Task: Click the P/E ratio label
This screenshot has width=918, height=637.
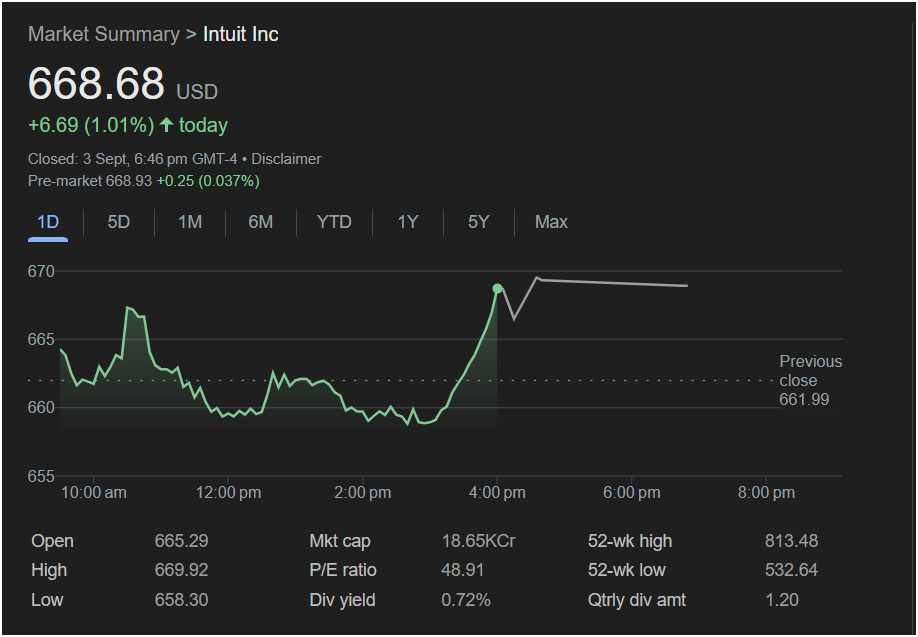Action: coord(343,570)
